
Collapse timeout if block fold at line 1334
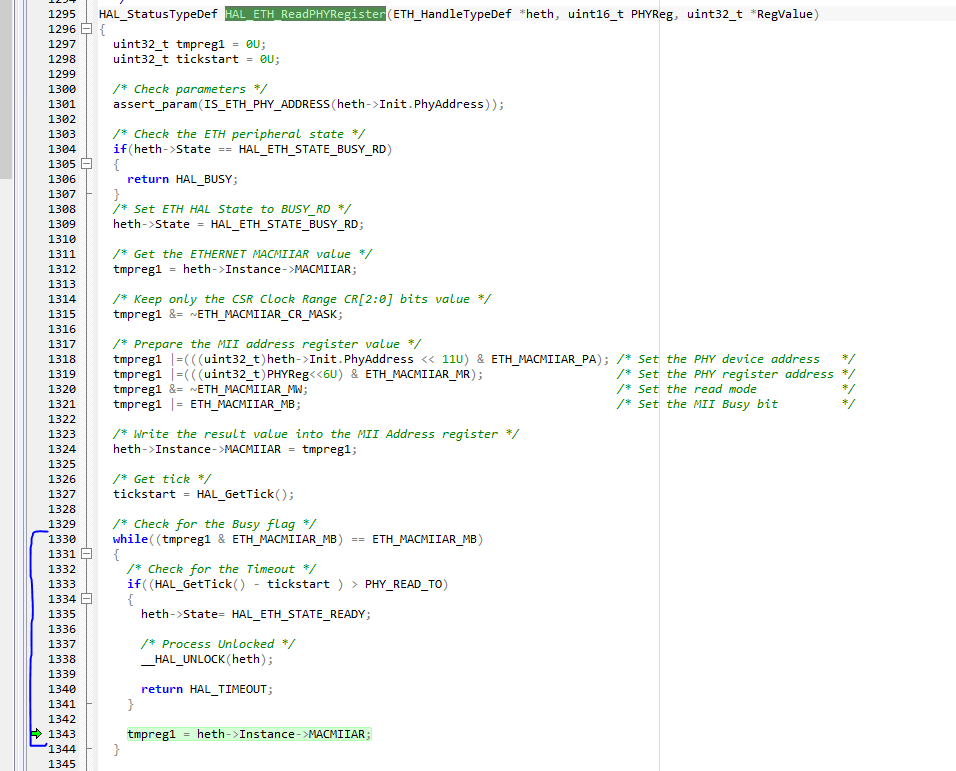tap(87, 599)
